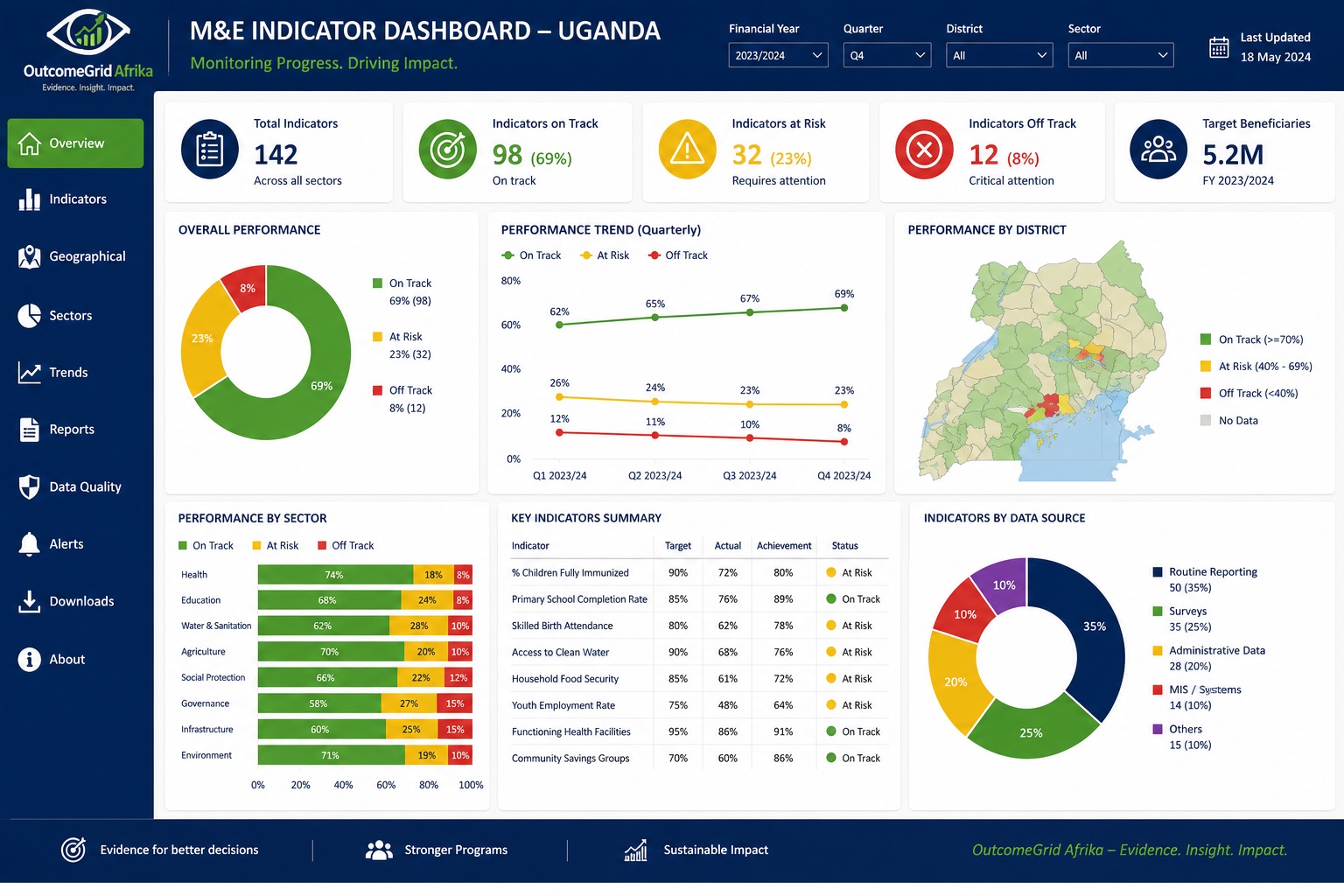This screenshot has height=896, width=1344.
Task: Click the At Risk status dot for Youth Employment Rate
Action: 831,705
